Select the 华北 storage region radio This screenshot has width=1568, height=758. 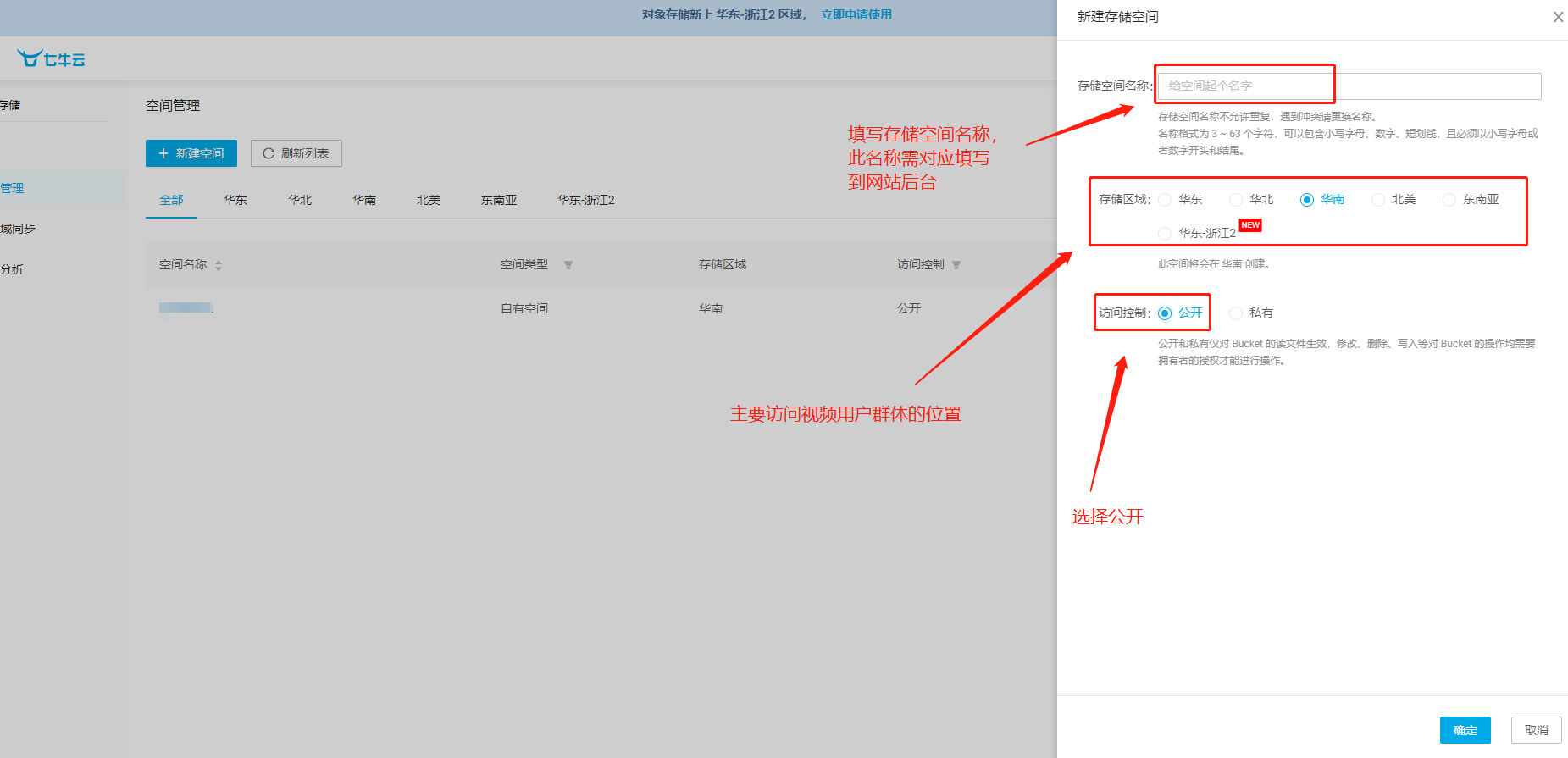[1237, 200]
